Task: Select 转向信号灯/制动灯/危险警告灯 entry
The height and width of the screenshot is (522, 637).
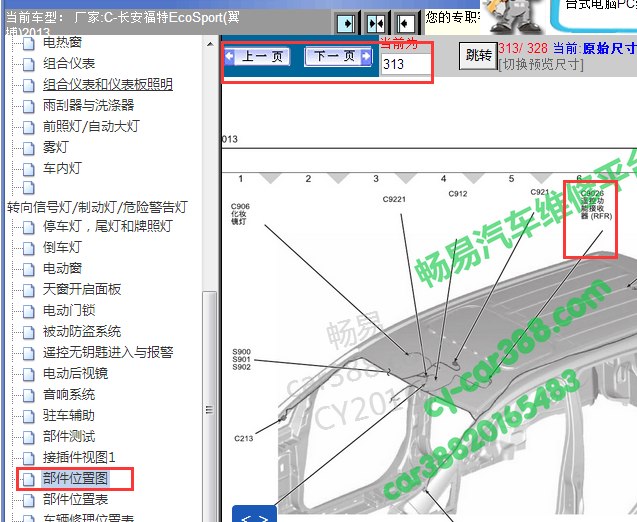Action: pos(97,207)
